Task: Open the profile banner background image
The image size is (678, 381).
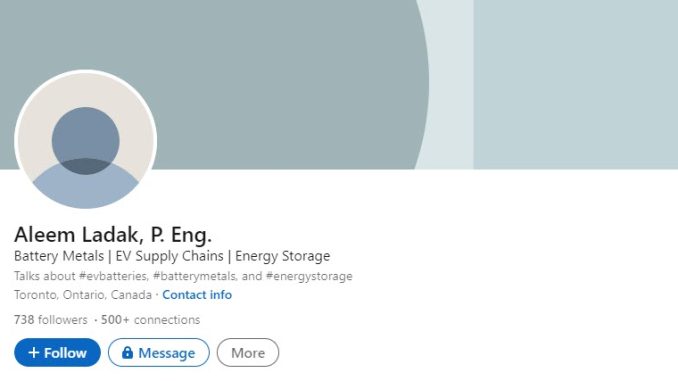Action: click(339, 84)
